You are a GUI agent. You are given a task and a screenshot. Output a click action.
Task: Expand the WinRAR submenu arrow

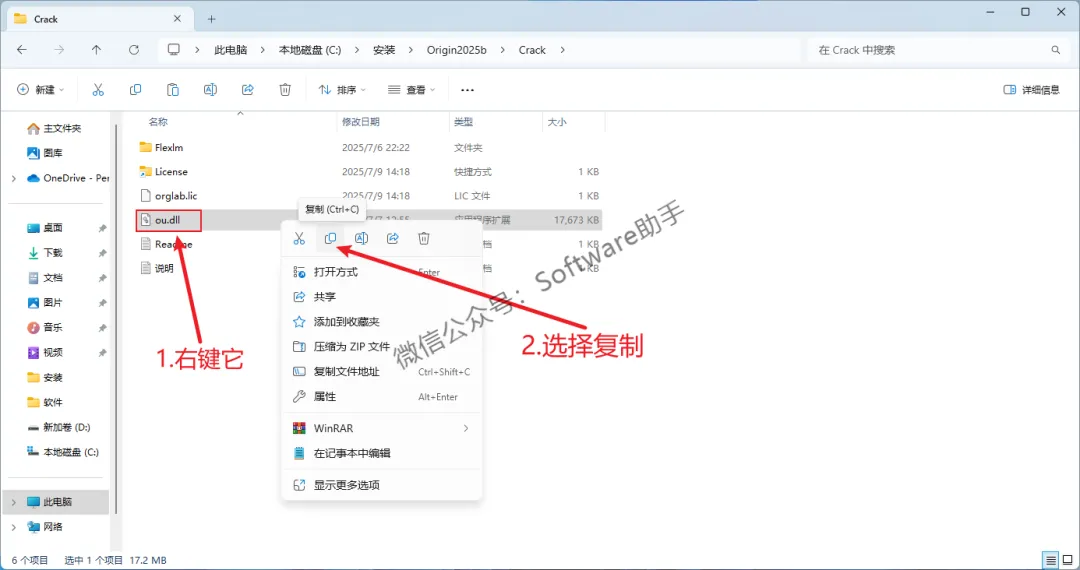[466, 428]
